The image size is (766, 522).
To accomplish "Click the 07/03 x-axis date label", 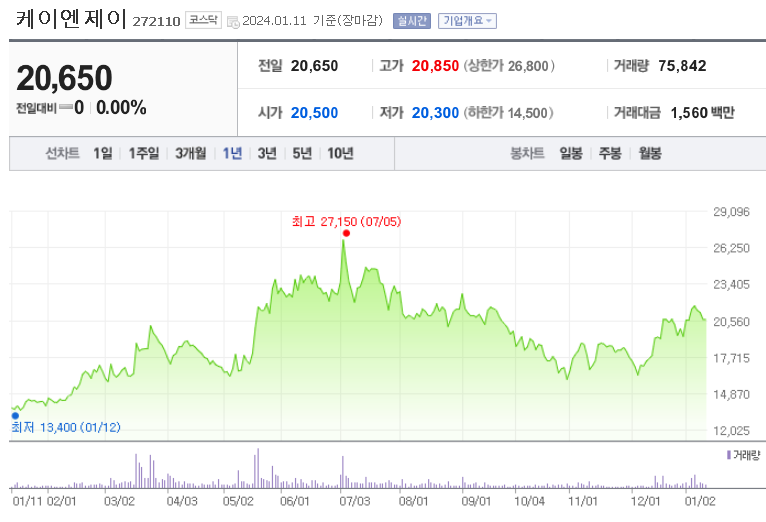I will tap(355, 501).
